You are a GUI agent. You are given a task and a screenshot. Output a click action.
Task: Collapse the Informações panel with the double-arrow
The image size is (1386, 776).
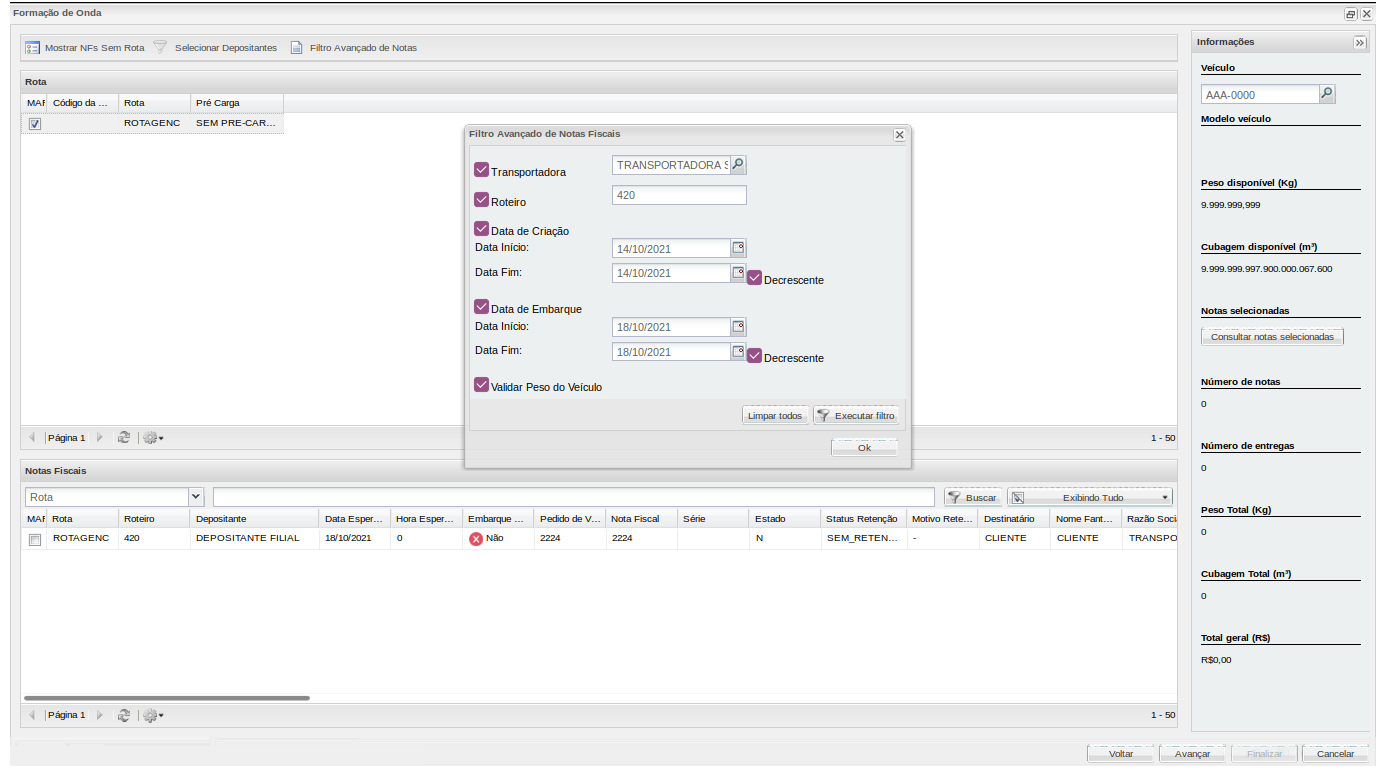(x=1360, y=42)
